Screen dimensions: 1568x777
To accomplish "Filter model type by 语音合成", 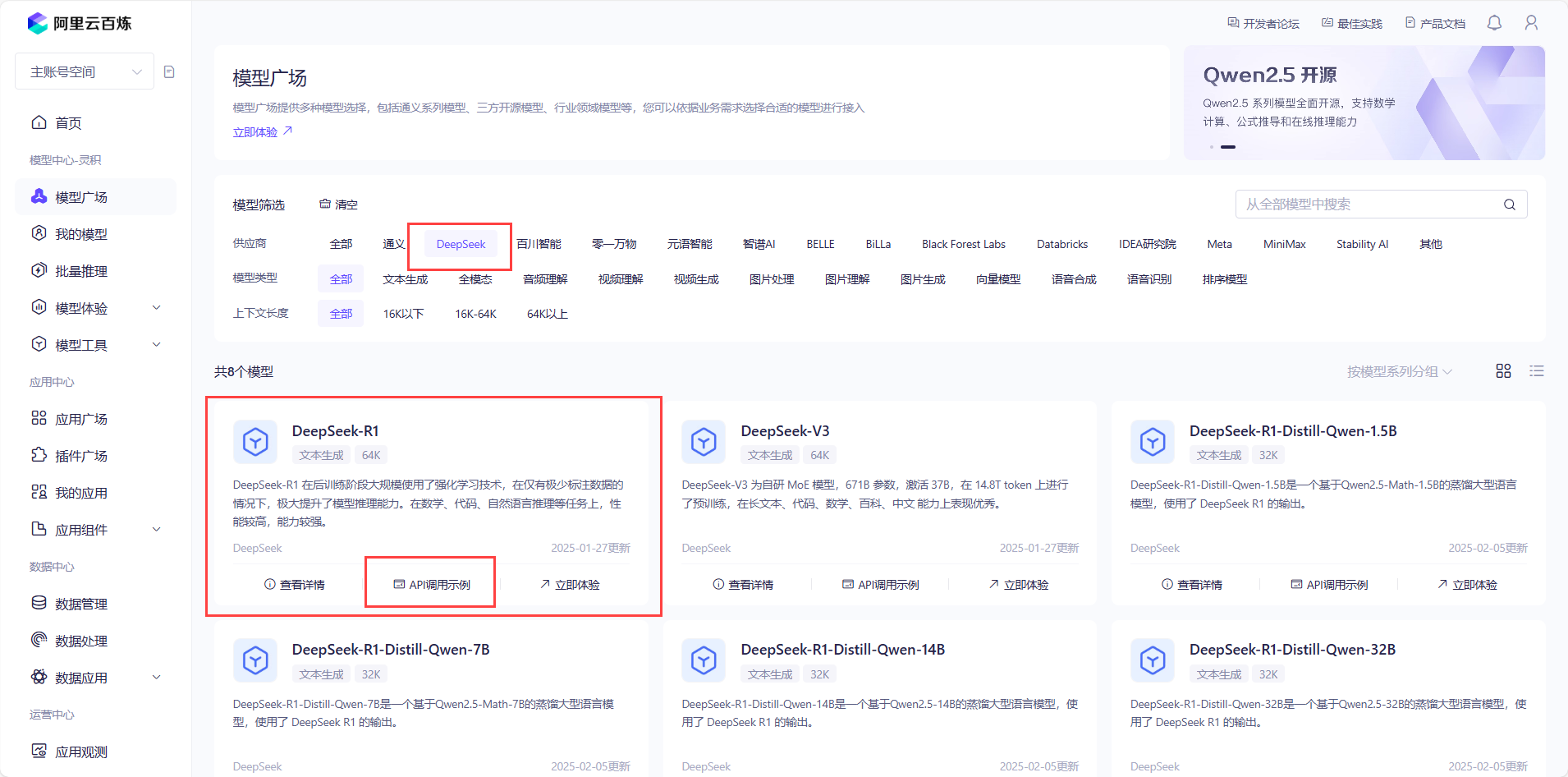I will point(1074,279).
